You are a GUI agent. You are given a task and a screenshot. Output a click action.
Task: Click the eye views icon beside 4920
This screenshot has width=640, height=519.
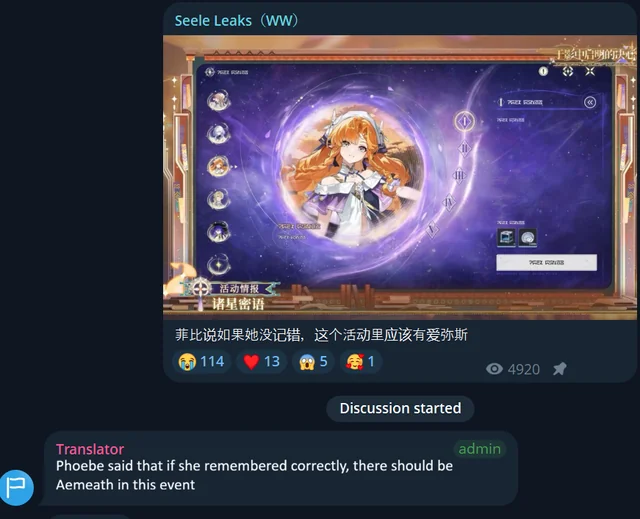[494, 369]
